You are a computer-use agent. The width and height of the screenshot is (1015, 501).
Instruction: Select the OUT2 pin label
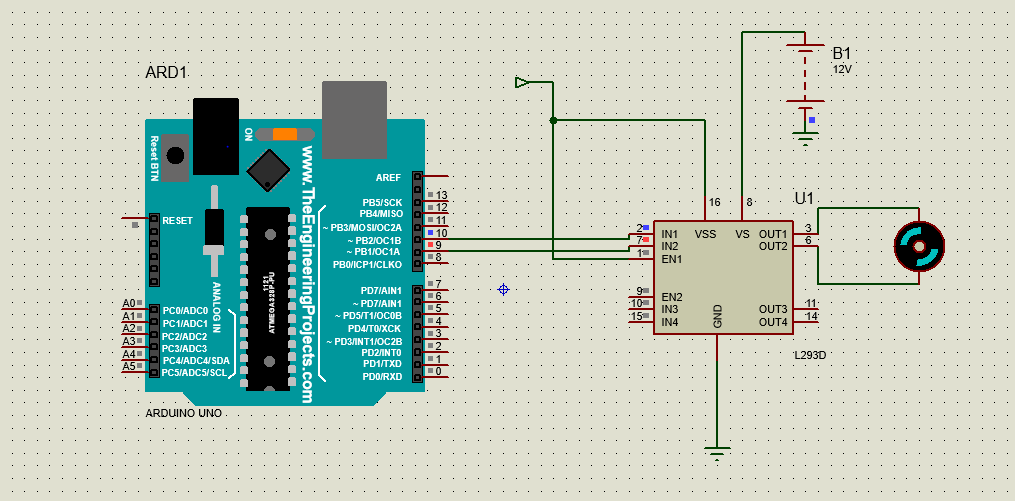pyautogui.click(x=773, y=246)
